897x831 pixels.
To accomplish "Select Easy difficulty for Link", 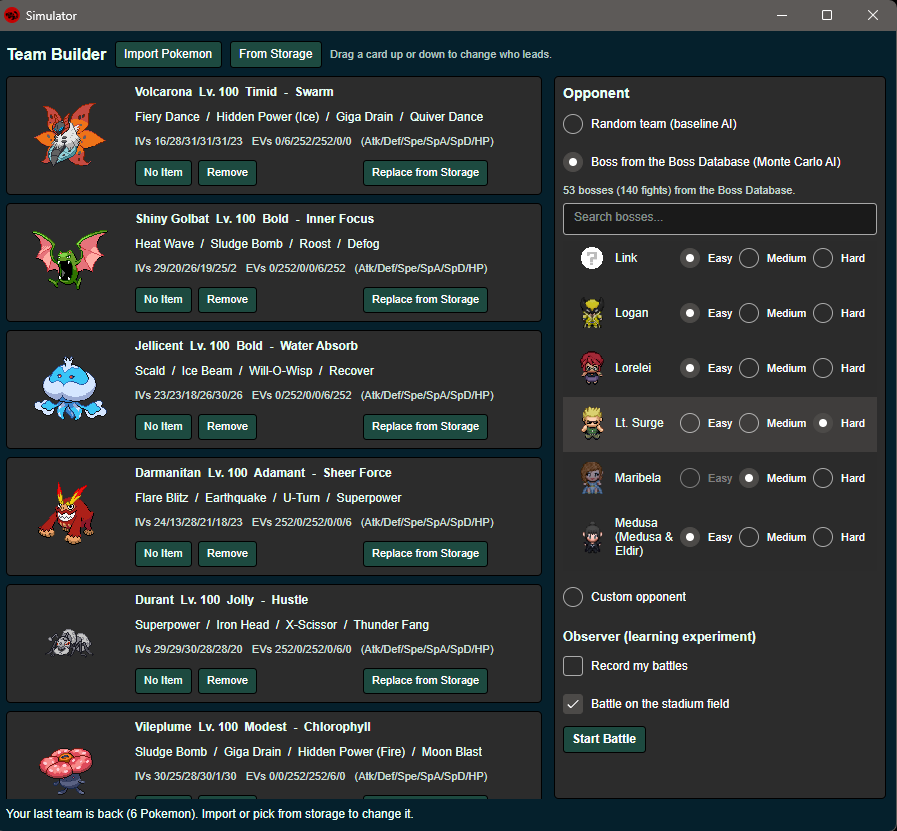I will (x=690, y=258).
